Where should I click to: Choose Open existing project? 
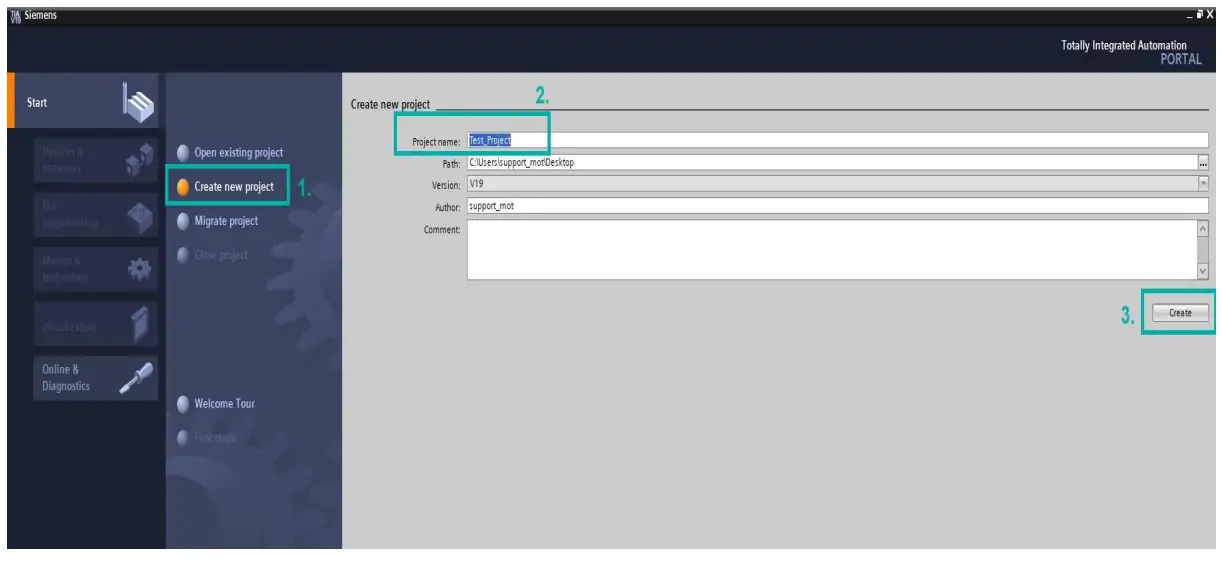[238, 153]
